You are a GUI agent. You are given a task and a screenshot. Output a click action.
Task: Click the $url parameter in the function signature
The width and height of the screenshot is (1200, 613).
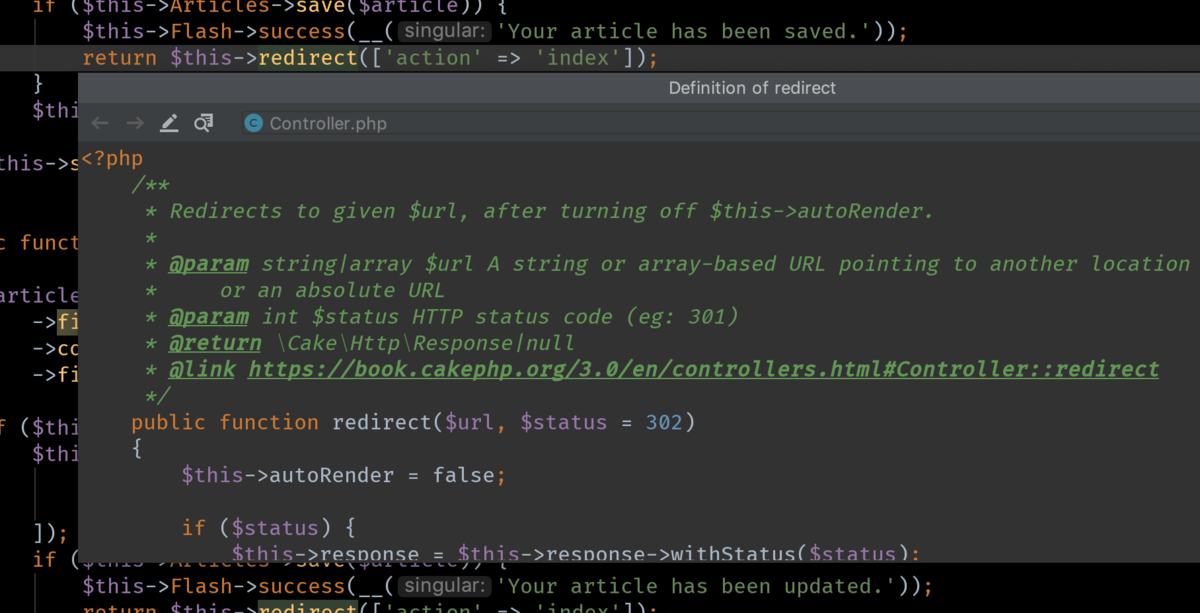470,422
